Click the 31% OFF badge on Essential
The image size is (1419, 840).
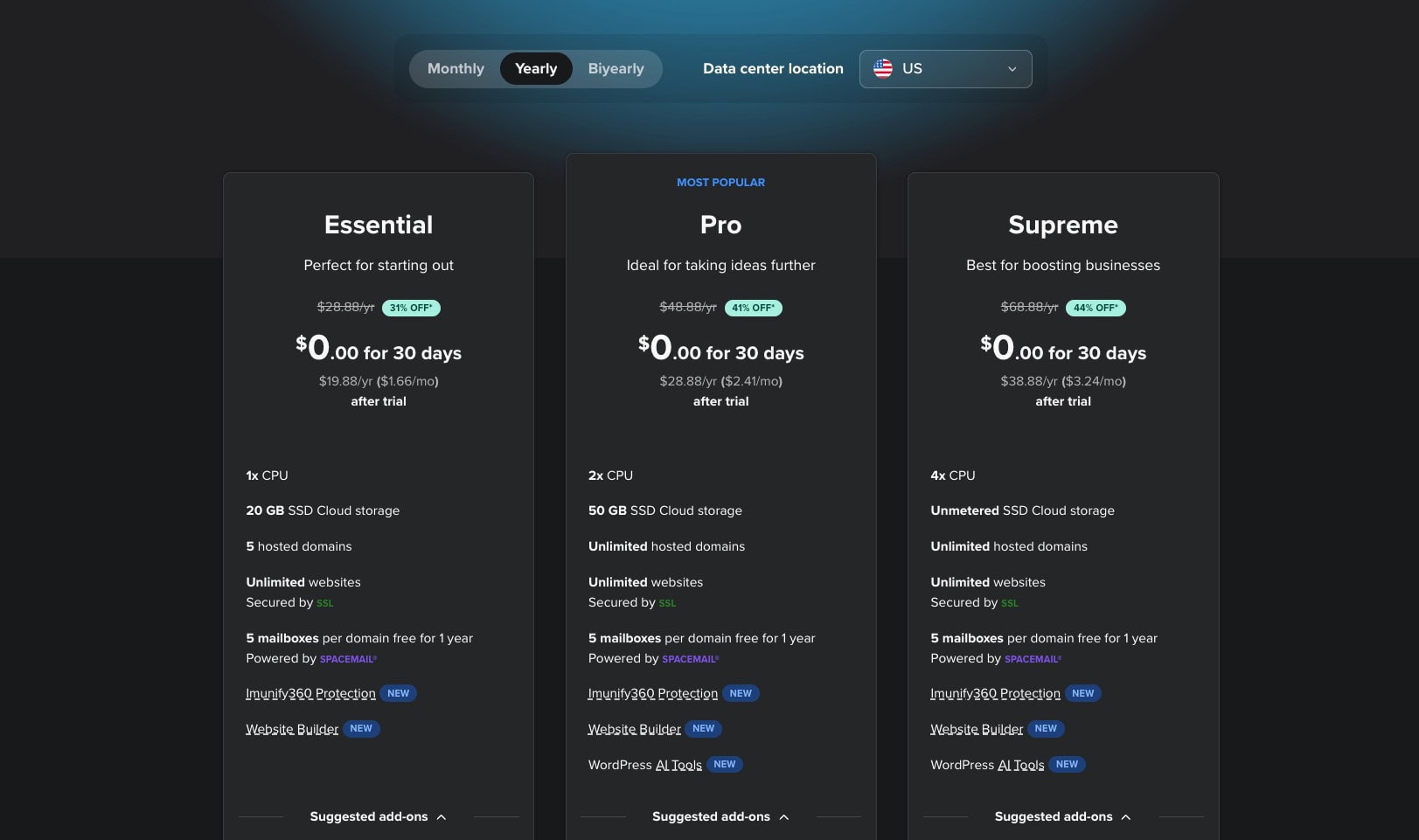(411, 308)
